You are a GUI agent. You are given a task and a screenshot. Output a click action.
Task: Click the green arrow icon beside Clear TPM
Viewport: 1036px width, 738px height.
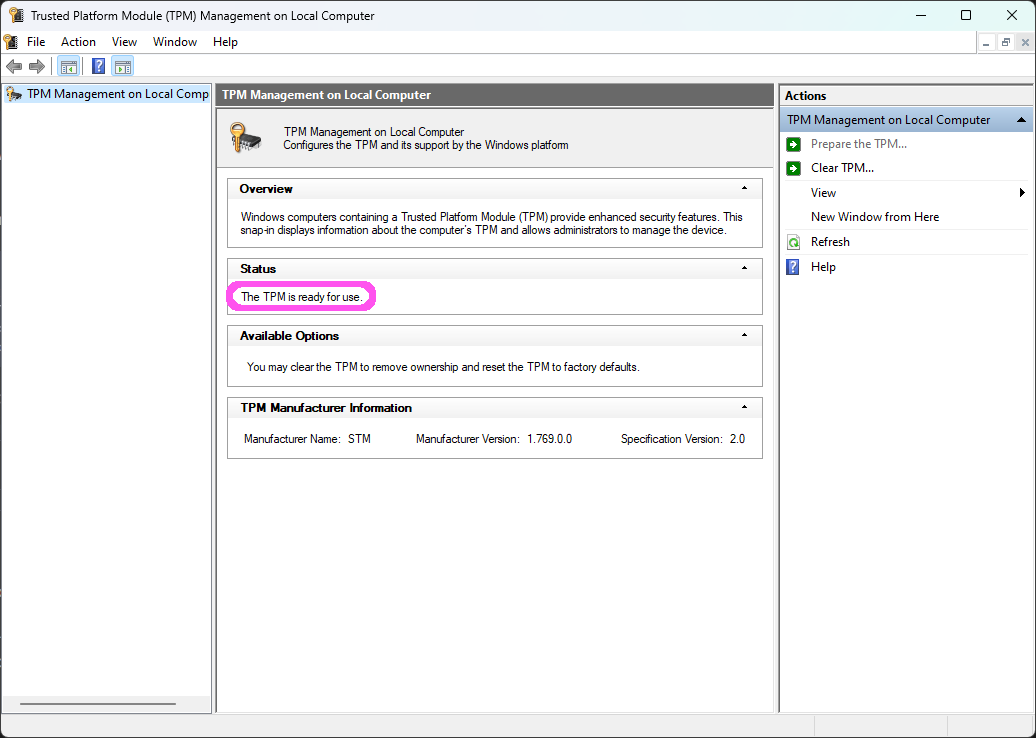point(793,168)
